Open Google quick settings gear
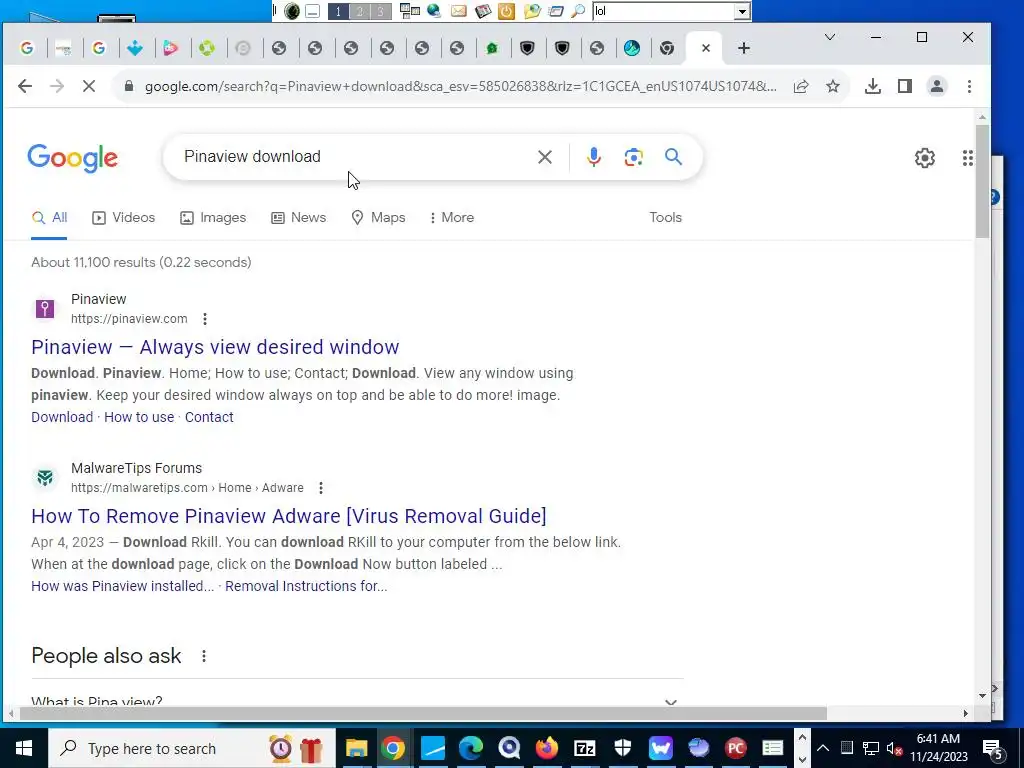Viewport: 1024px width, 768px height. [x=925, y=157]
